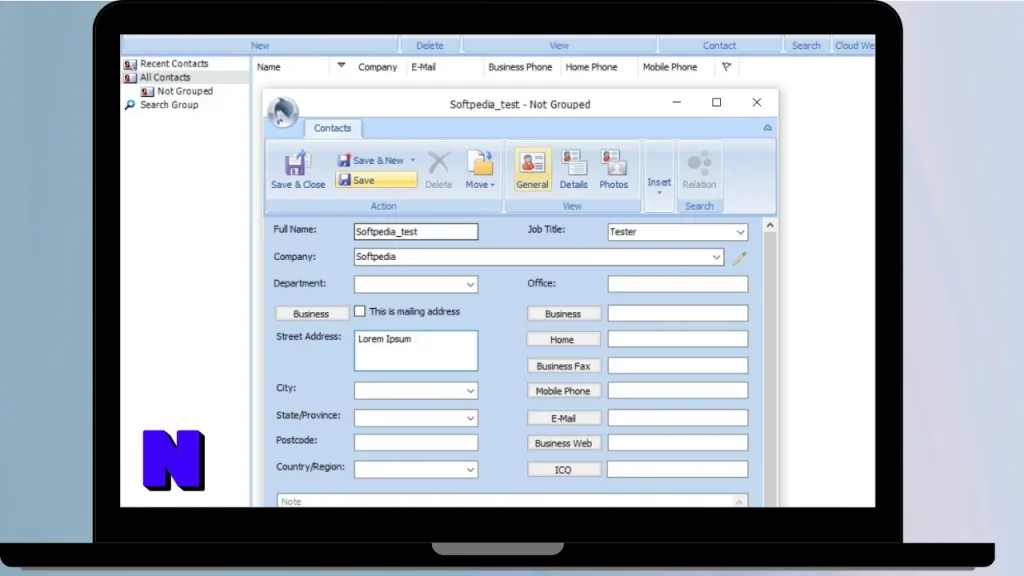Minimize the Softpedia_test contact window
The image size is (1024, 576).
pyautogui.click(x=677, y=103)
